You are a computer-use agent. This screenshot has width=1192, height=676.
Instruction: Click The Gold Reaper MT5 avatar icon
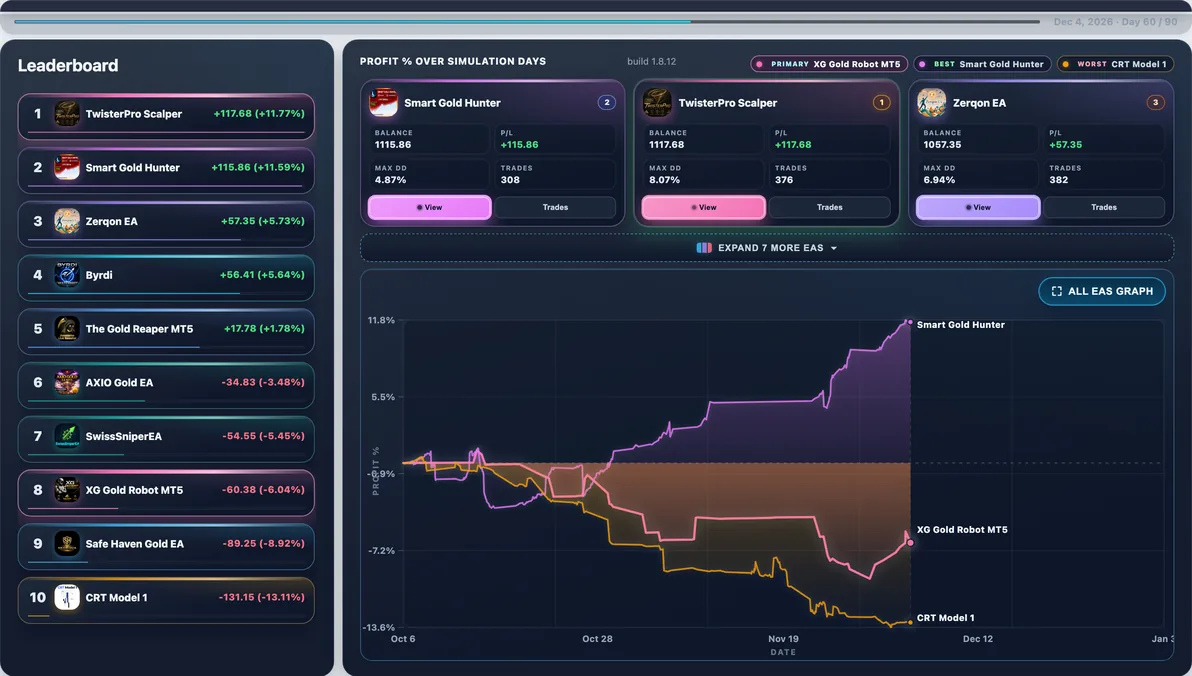pyautogui.click(x=67, y=328)
